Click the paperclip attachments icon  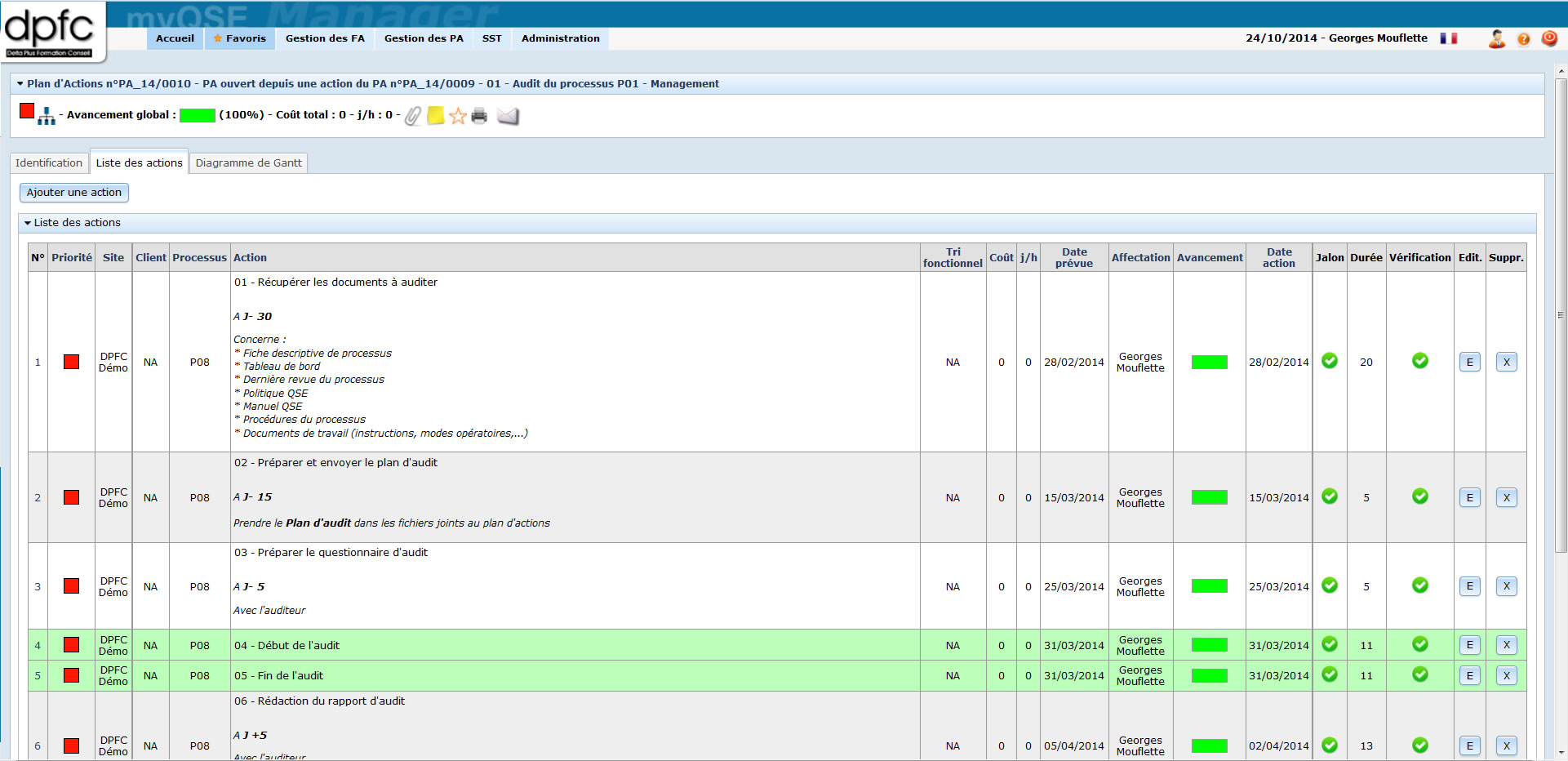413,116
